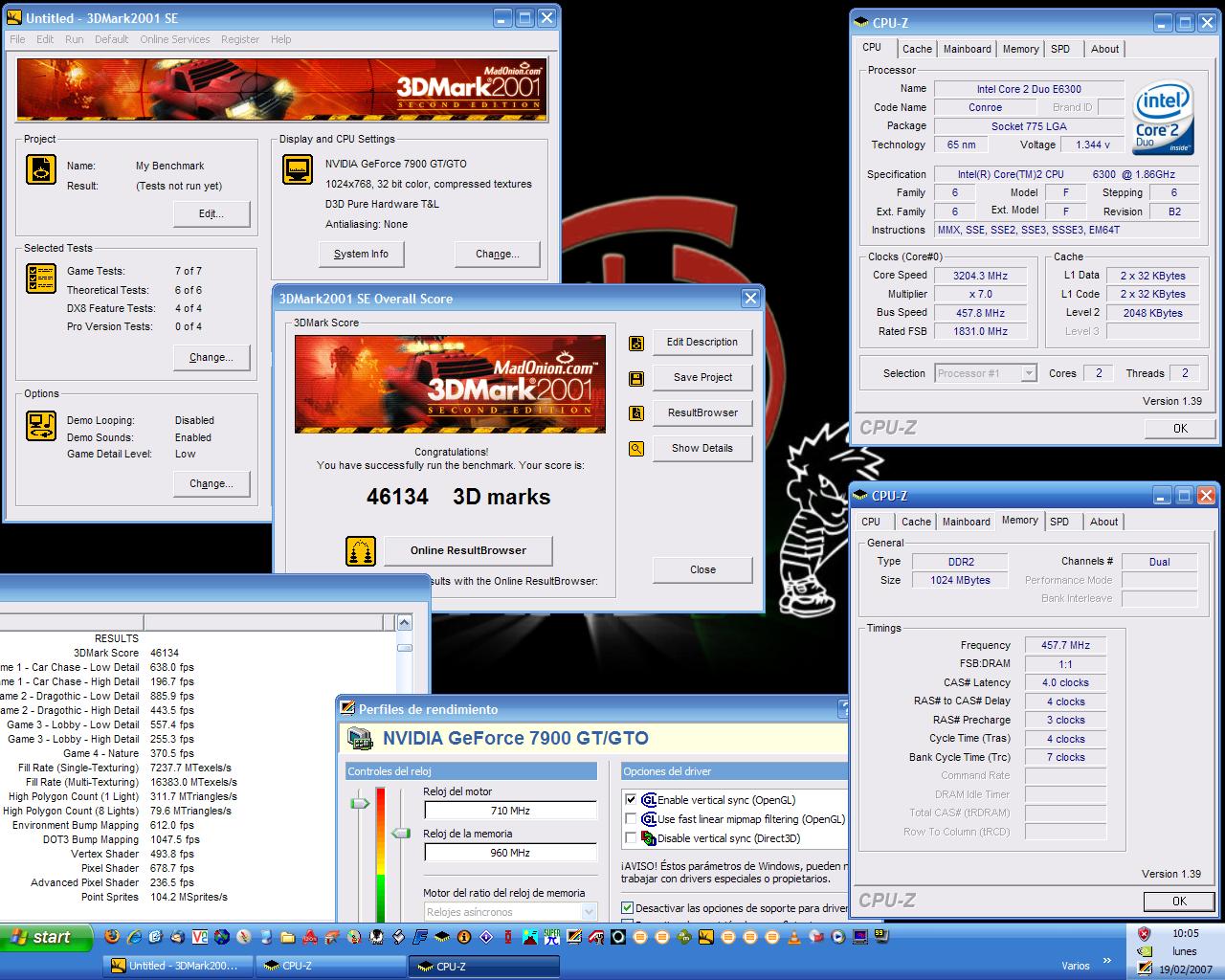Click the System Info button
This screenshot has height=980, width=1225.
(x=361, y=254)
